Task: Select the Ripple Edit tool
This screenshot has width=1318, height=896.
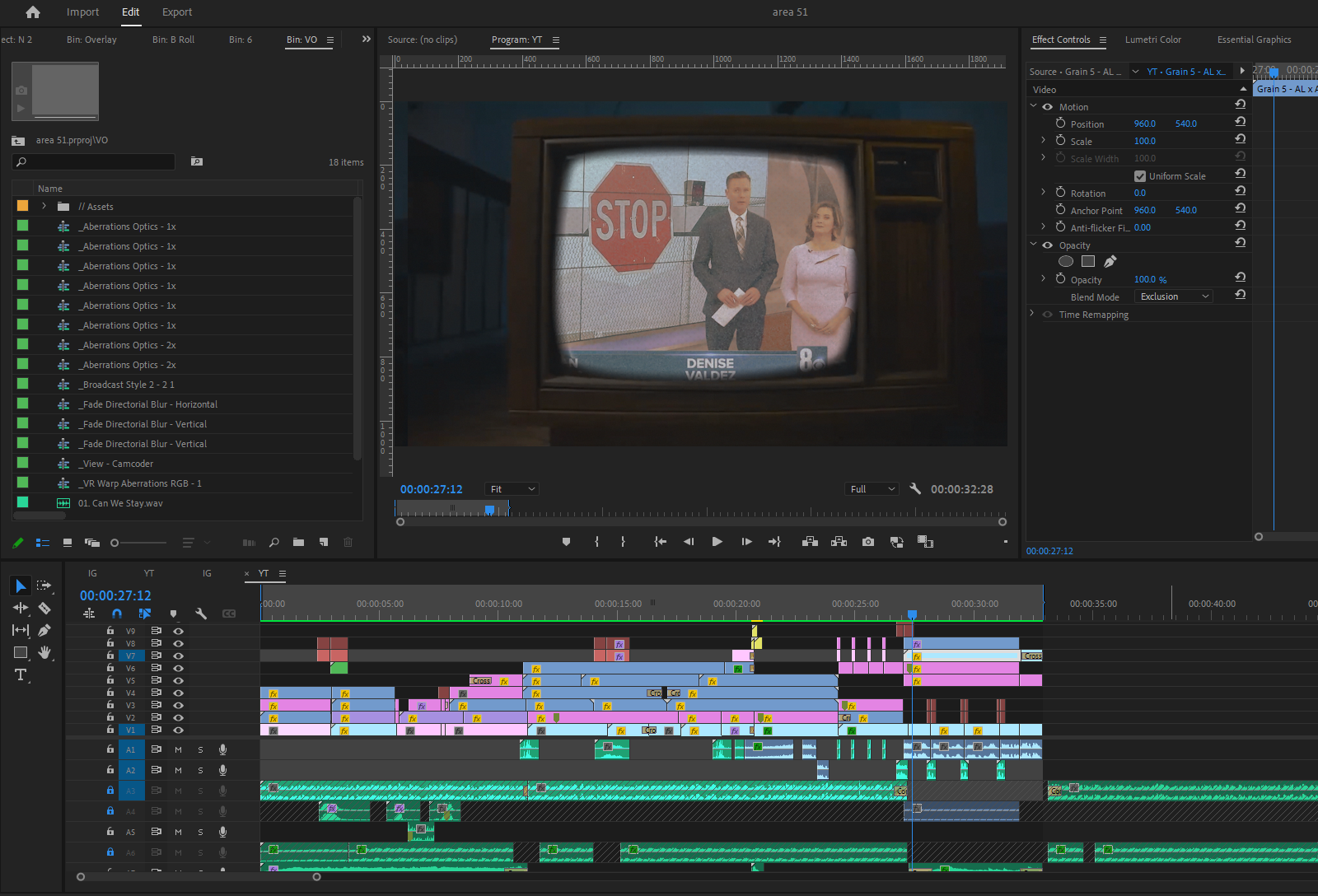Action: pyautogui.click(x=21, y=608)
